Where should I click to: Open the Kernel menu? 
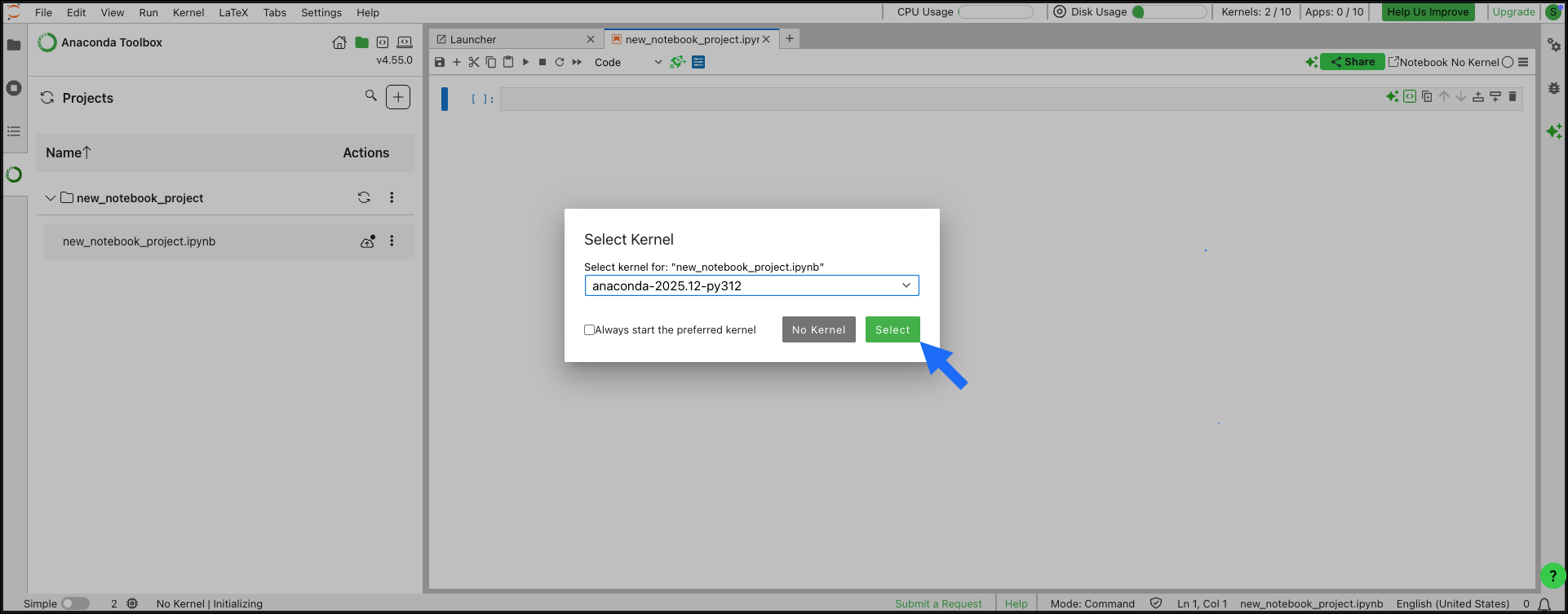point(188,12)
